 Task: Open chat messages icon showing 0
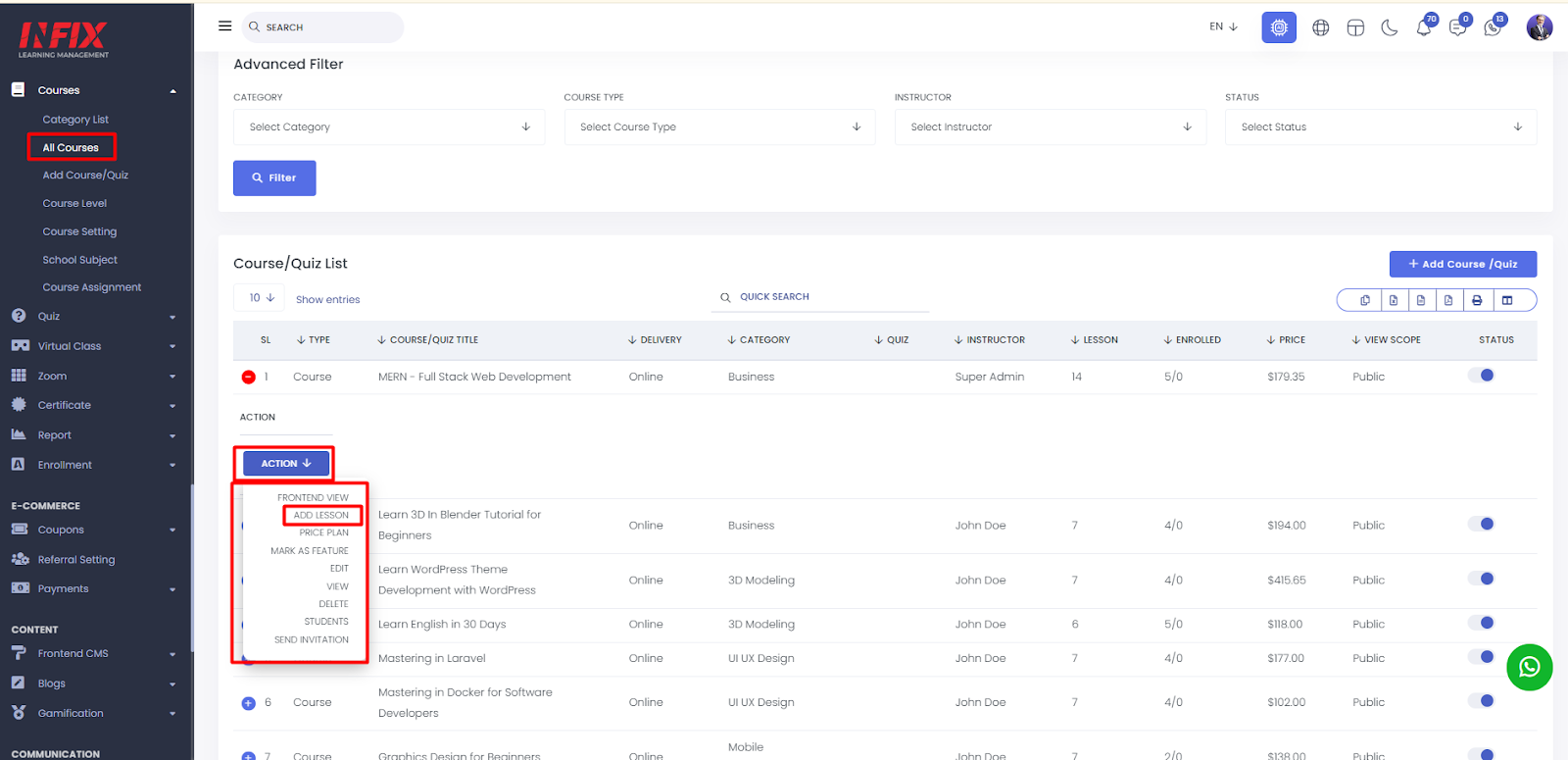tap(1459, 26)
